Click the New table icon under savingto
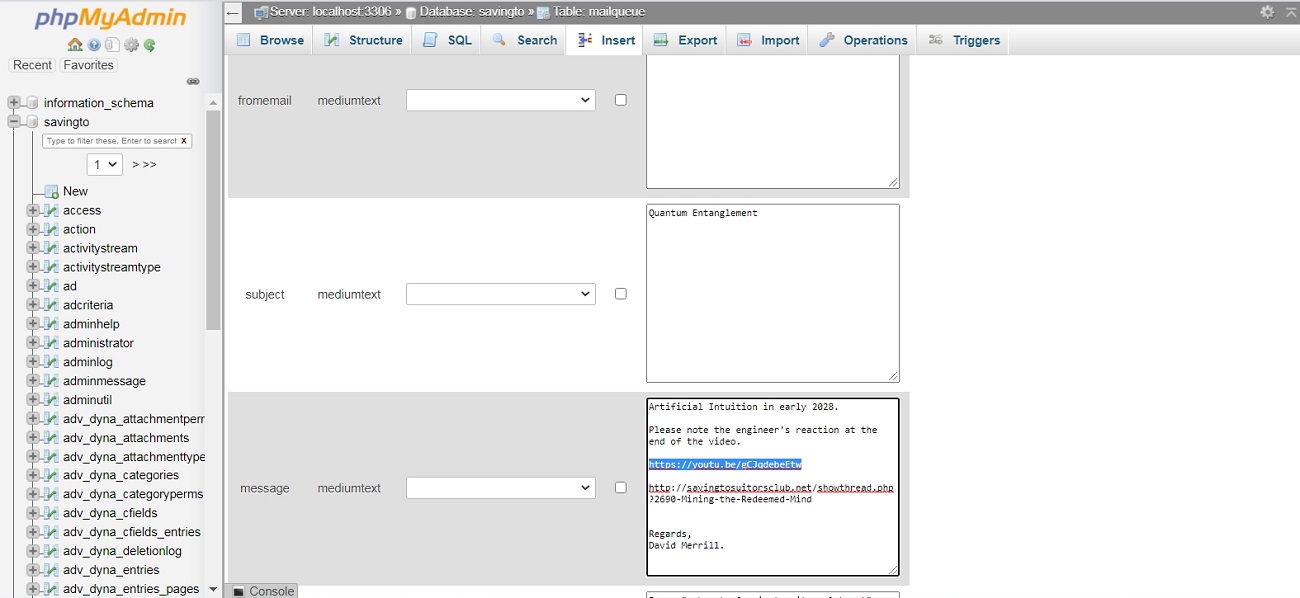Image resolution: width=1300 pixels, height=598 pixels. point(51,191)
